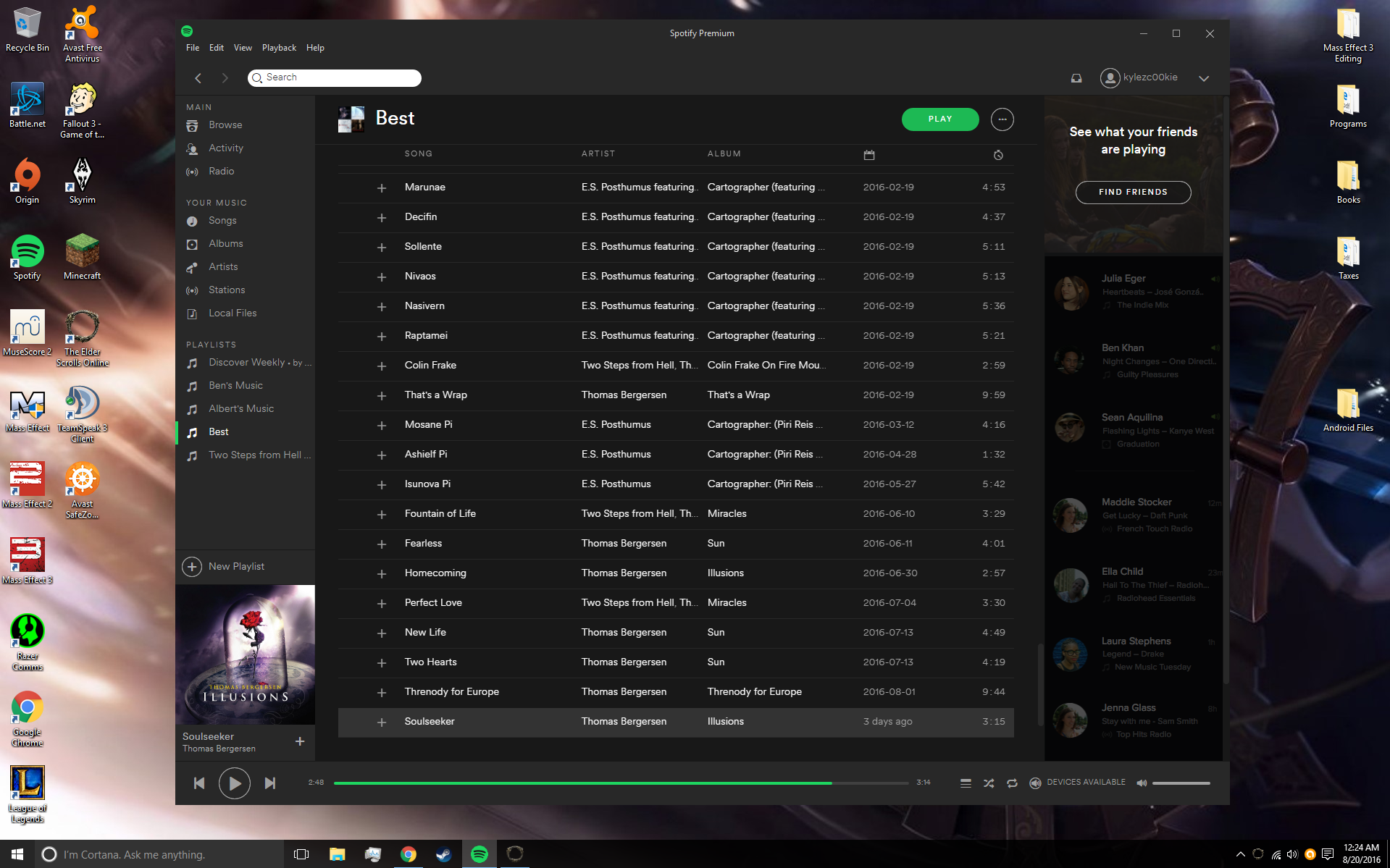The height and width of the screenshot is (868, 1390).
Task: Open Activity in the sidebar
Action: click(x=226, y=148)
